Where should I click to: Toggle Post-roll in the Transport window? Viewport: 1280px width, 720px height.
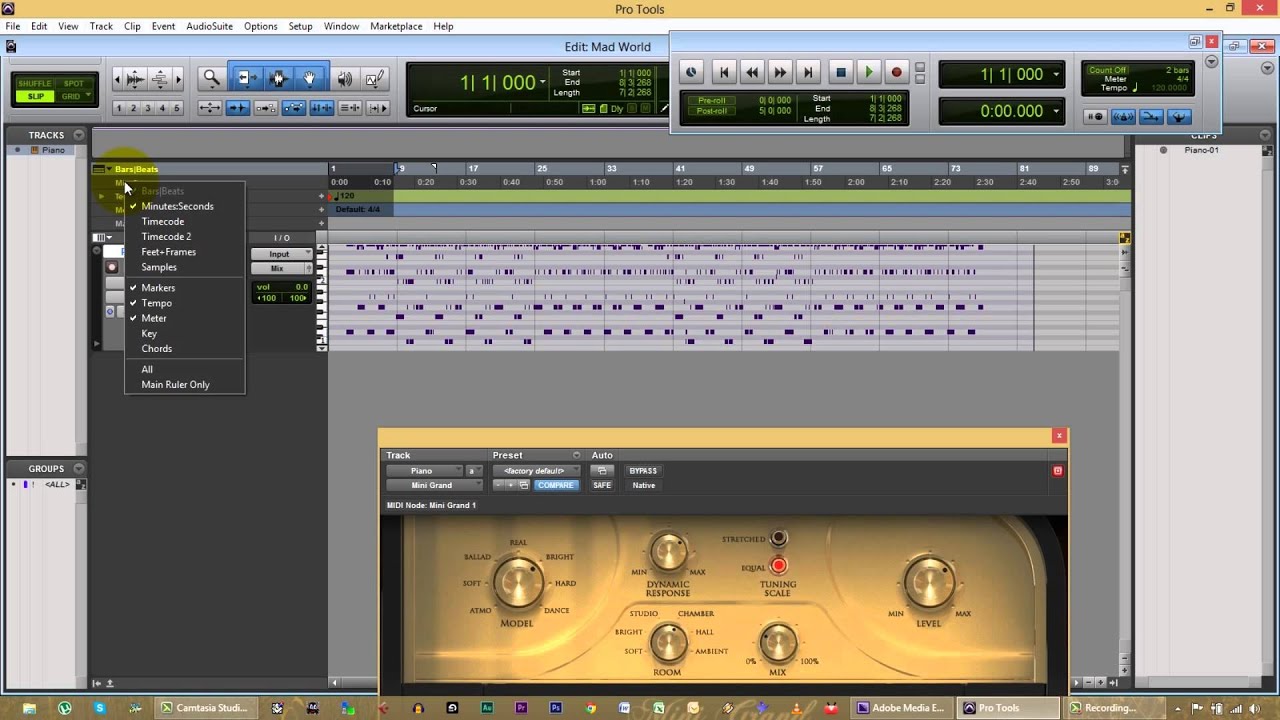712,111
